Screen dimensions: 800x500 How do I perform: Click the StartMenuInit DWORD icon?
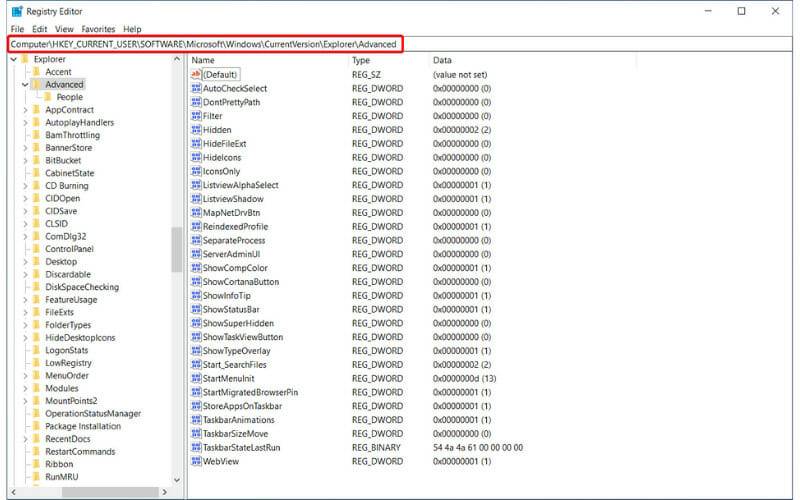[196, 378]
